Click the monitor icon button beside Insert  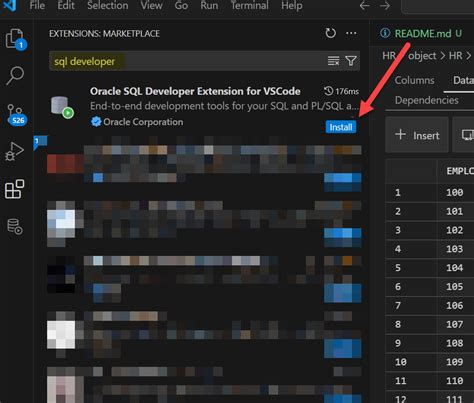467,135
